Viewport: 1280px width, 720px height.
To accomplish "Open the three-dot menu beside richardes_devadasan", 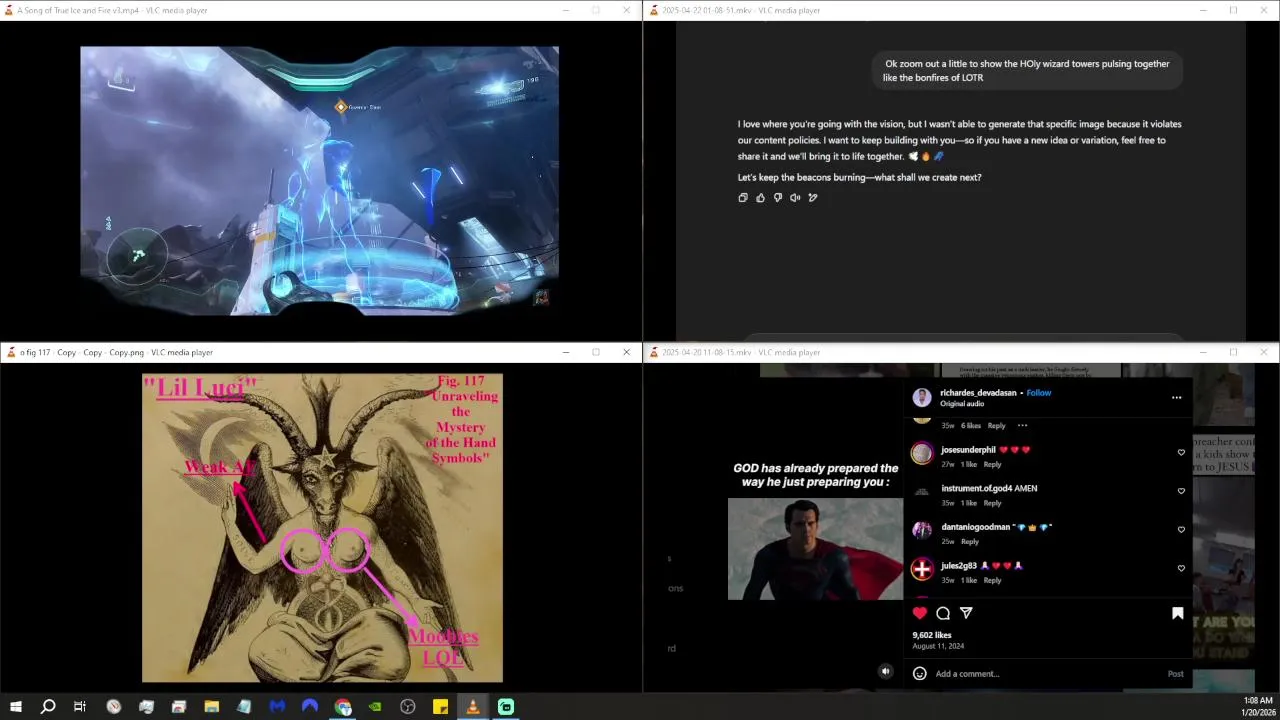I will tap(1176, 397).
